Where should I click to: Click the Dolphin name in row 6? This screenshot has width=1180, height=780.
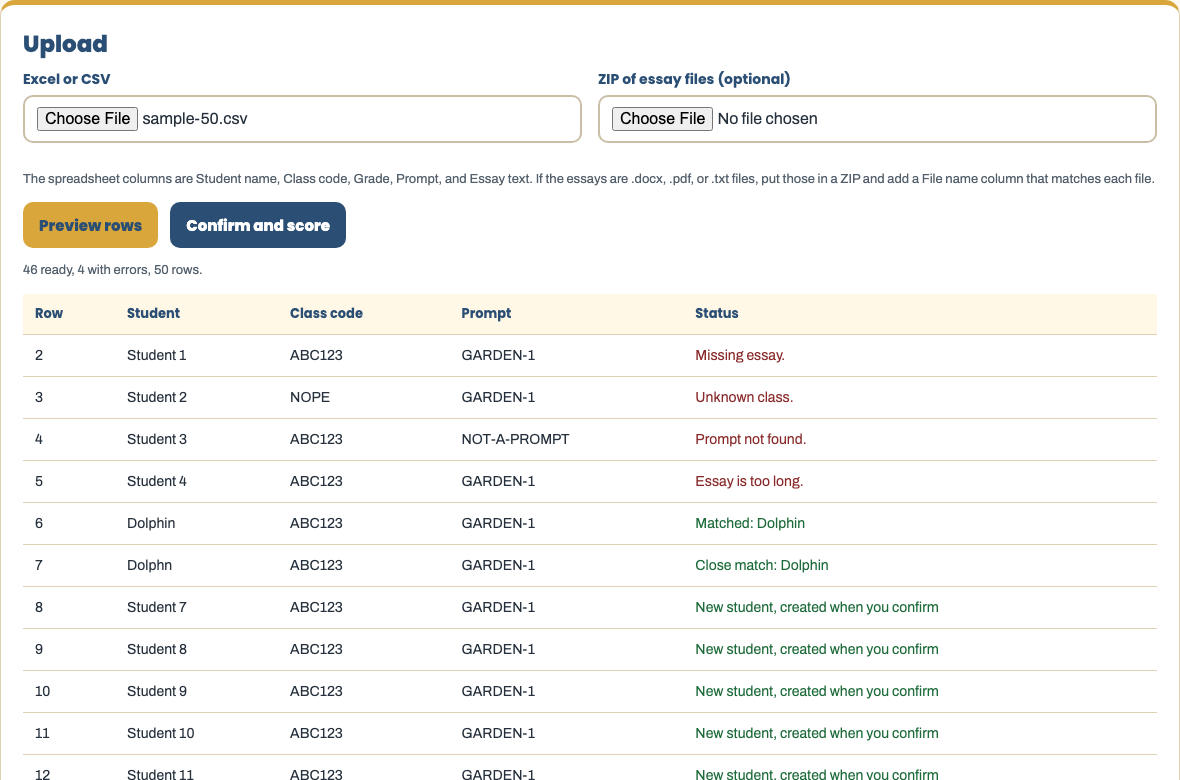pyautogui.click(x=151, y=523)
